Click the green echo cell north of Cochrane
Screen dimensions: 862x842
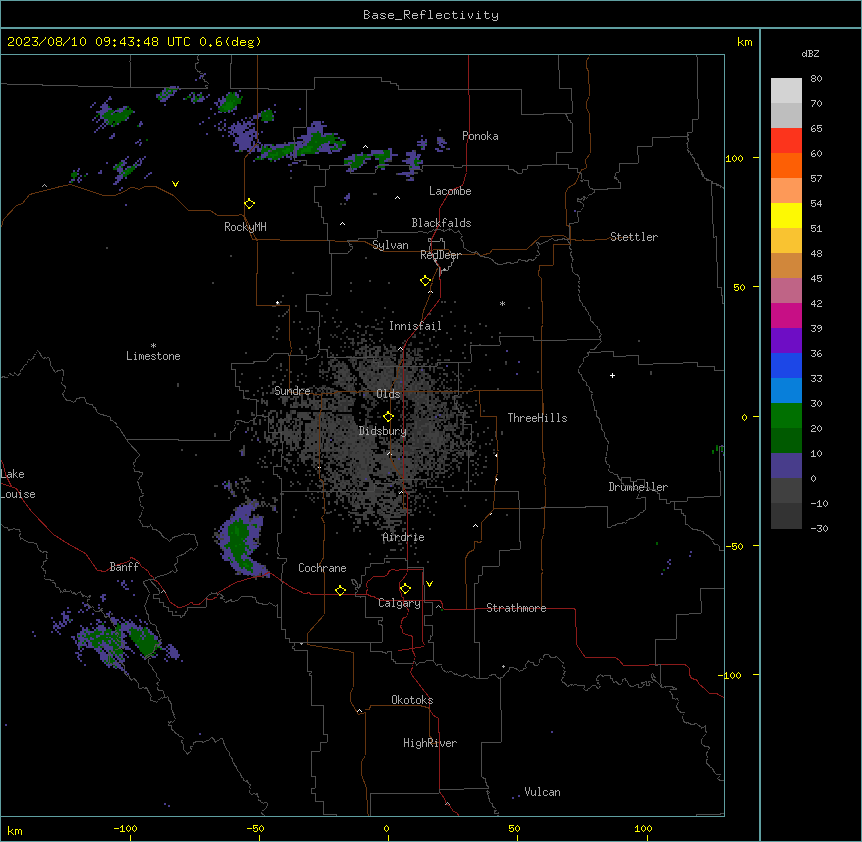tap(239, 541)
